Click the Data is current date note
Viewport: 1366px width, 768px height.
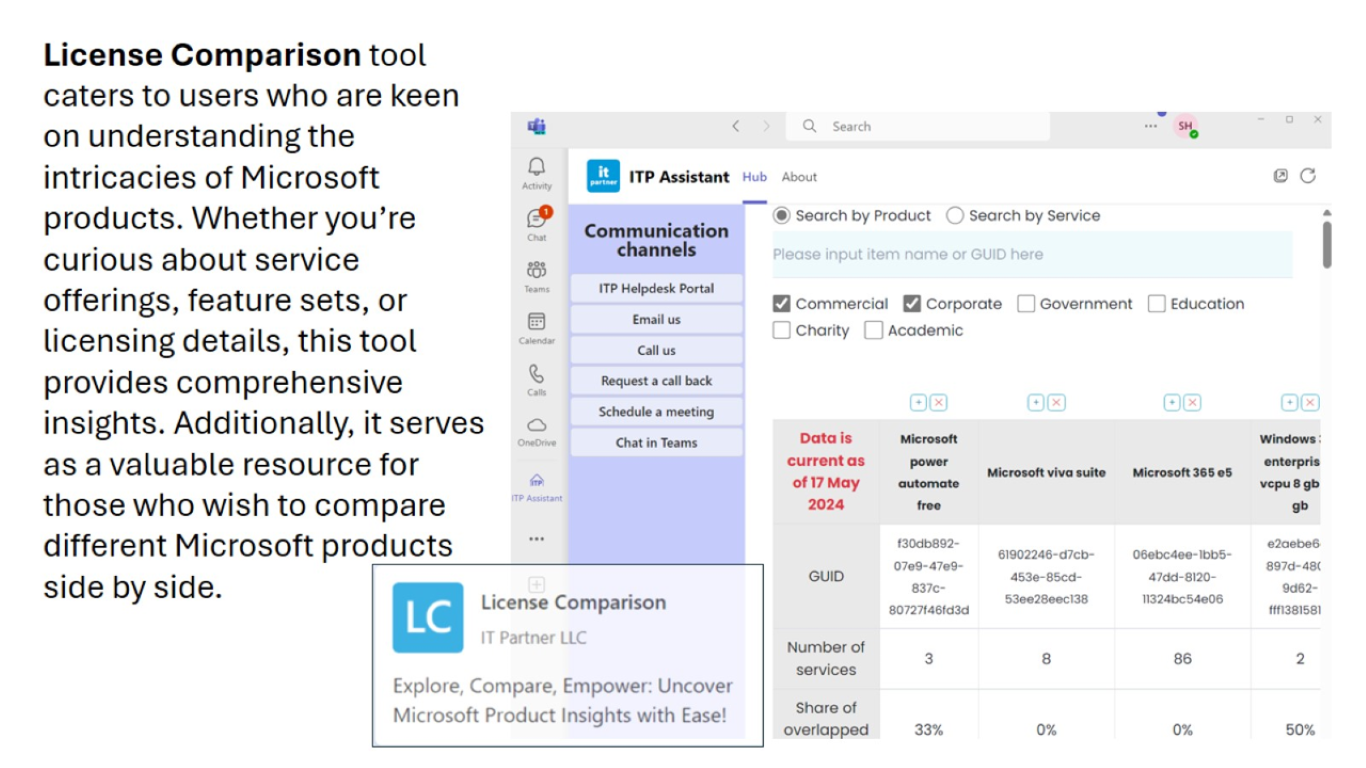coord(826,472)
